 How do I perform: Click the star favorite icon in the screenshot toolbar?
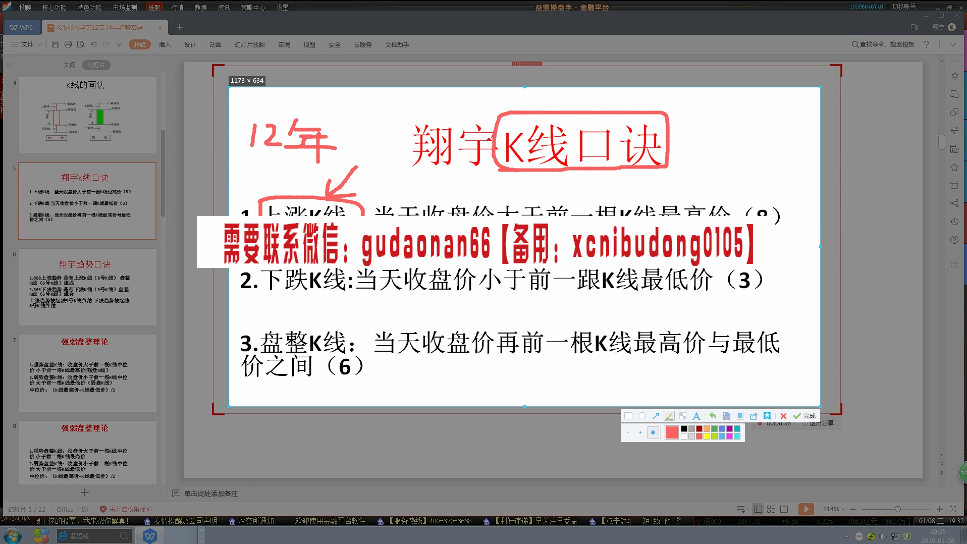(767, 416)
